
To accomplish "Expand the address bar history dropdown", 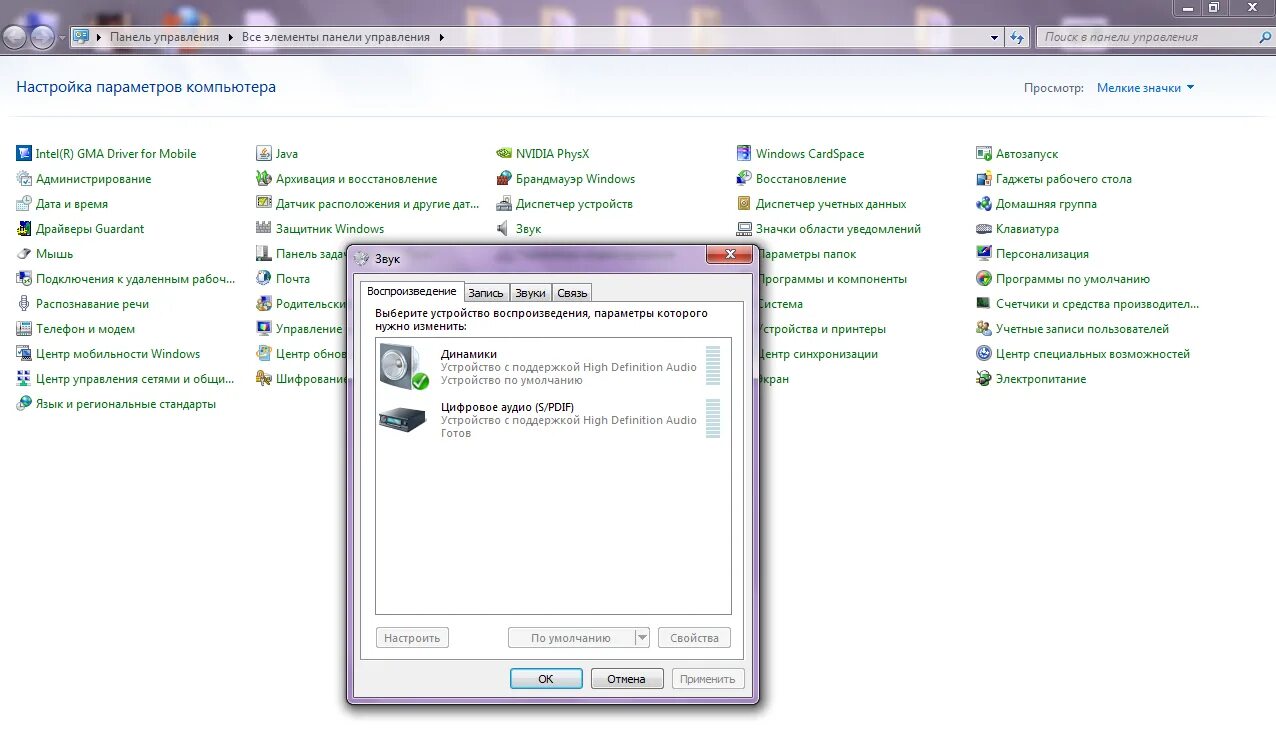I will point(994,37).
